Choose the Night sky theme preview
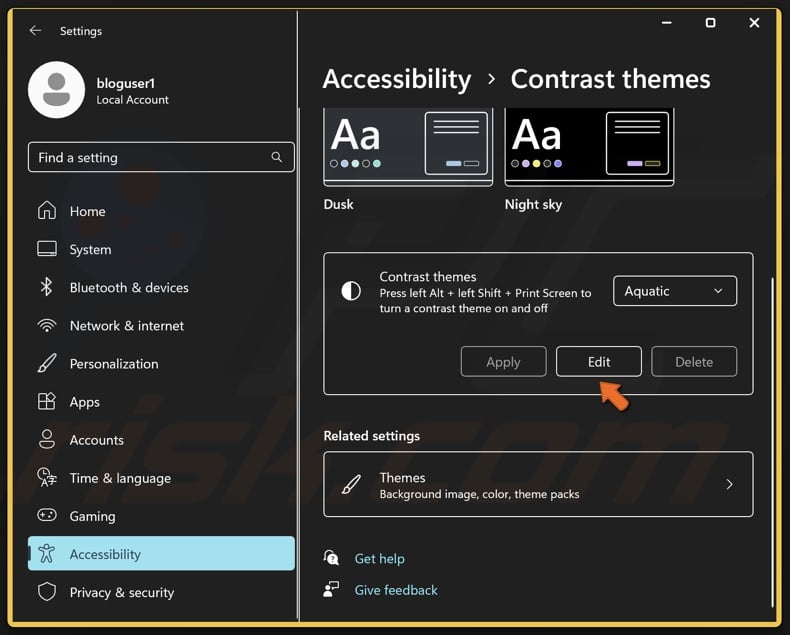The height and width of the screenshot is (635, 790). 589,147
